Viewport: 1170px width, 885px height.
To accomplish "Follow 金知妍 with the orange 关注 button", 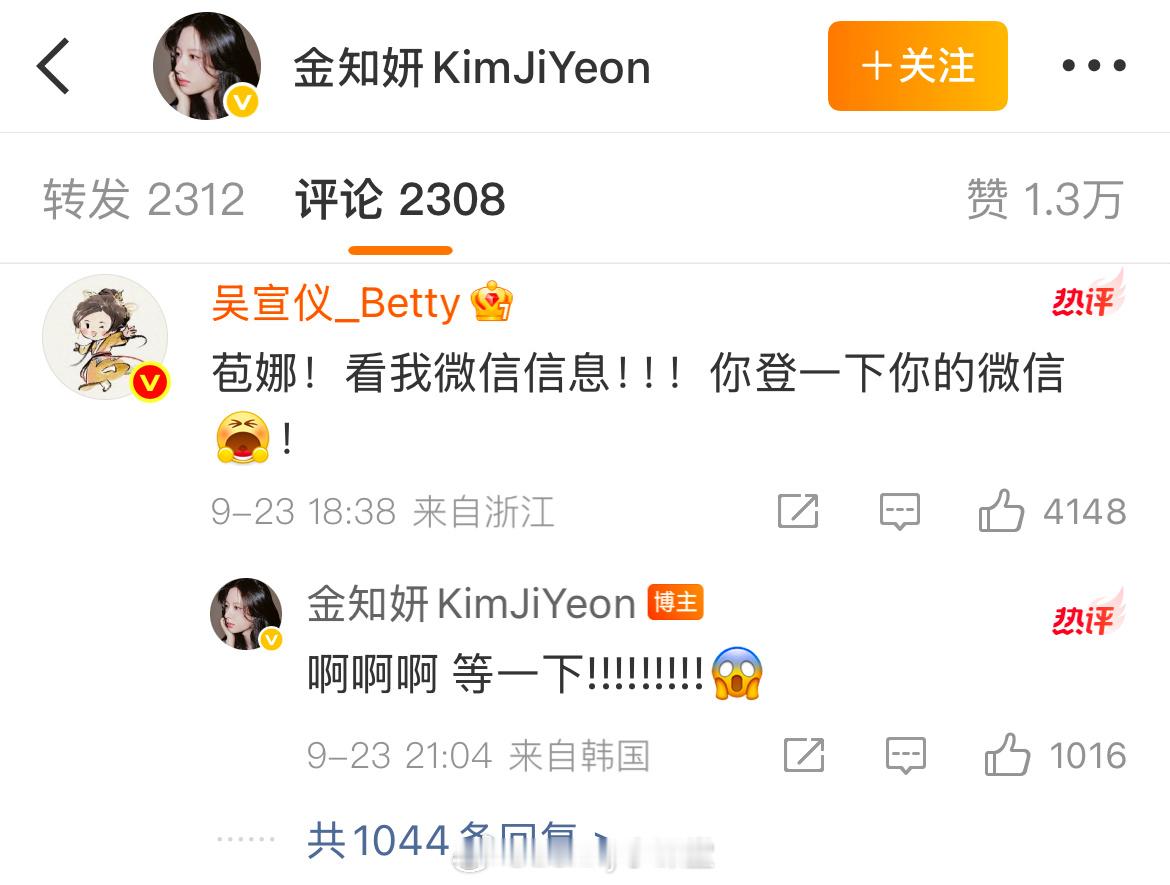I will point(917,66).
